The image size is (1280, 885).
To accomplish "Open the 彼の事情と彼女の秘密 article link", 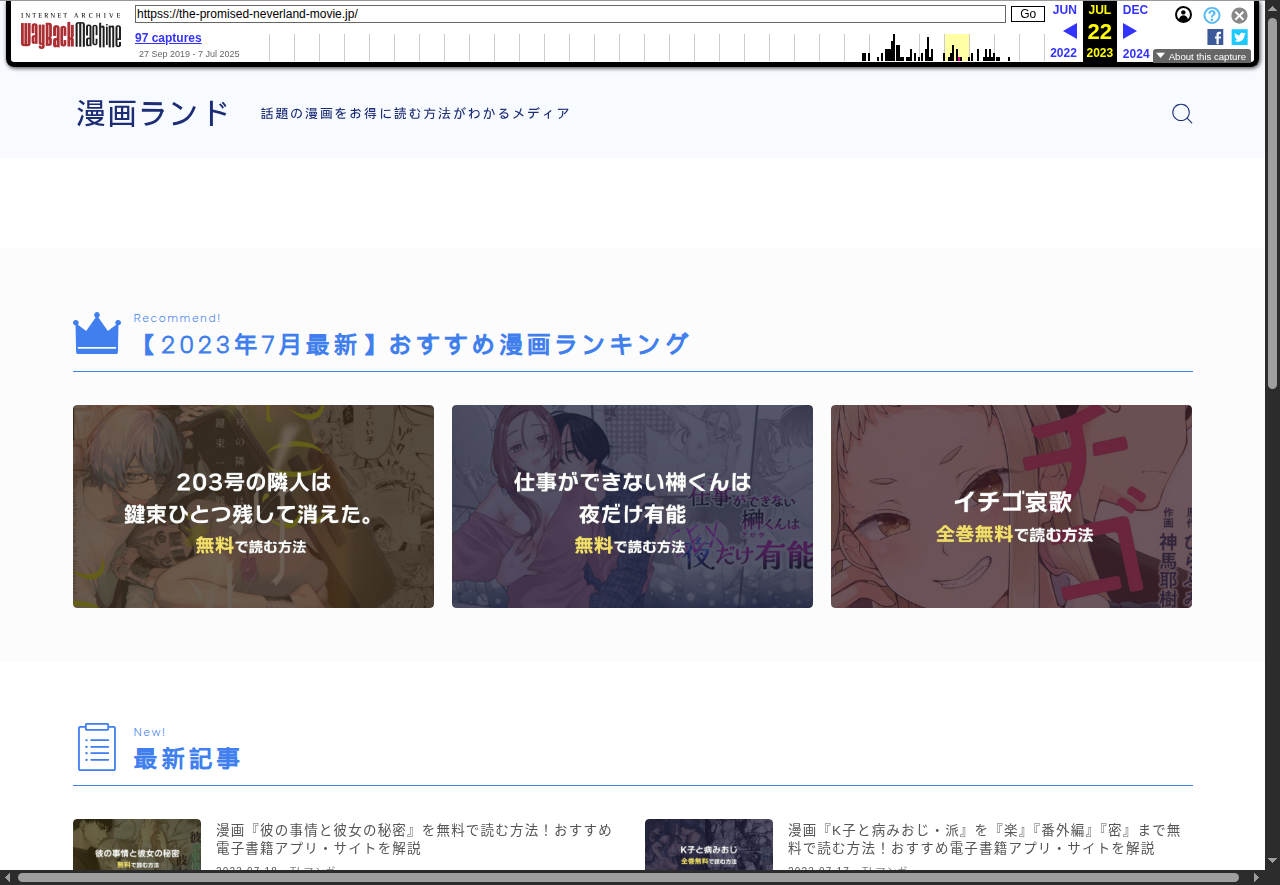I will click(413, 839).
